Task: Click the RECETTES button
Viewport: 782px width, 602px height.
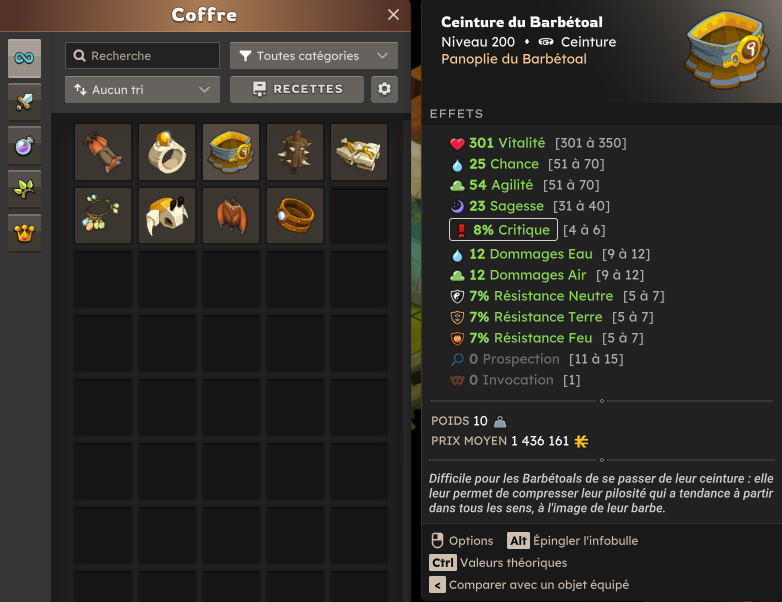Action: [297, 89]
